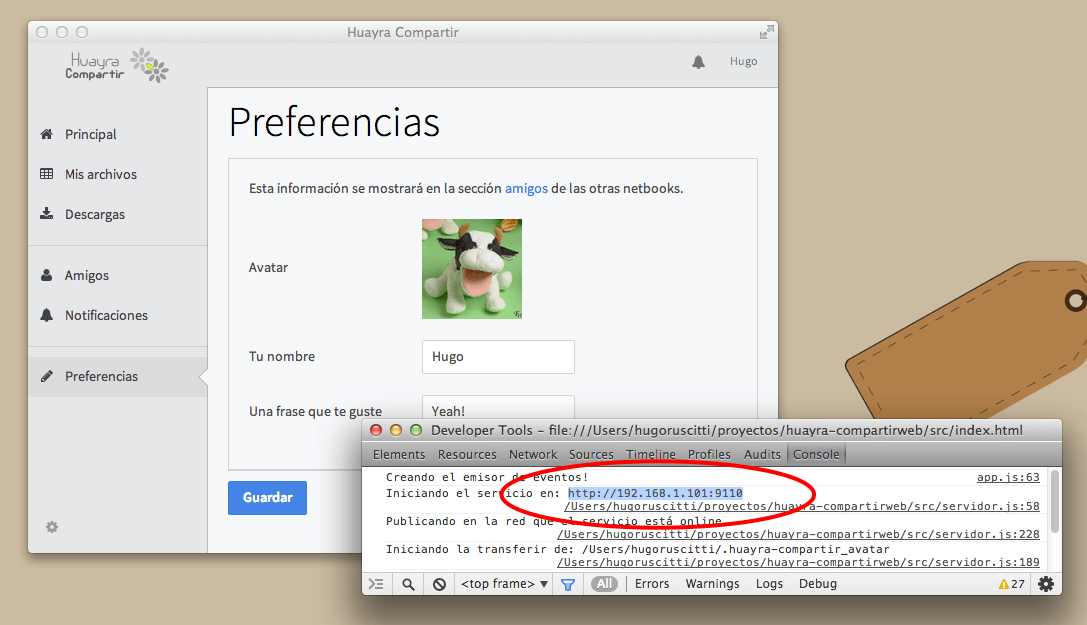
Task: Open Descargas from the sidebar
Action: (95, 214)
